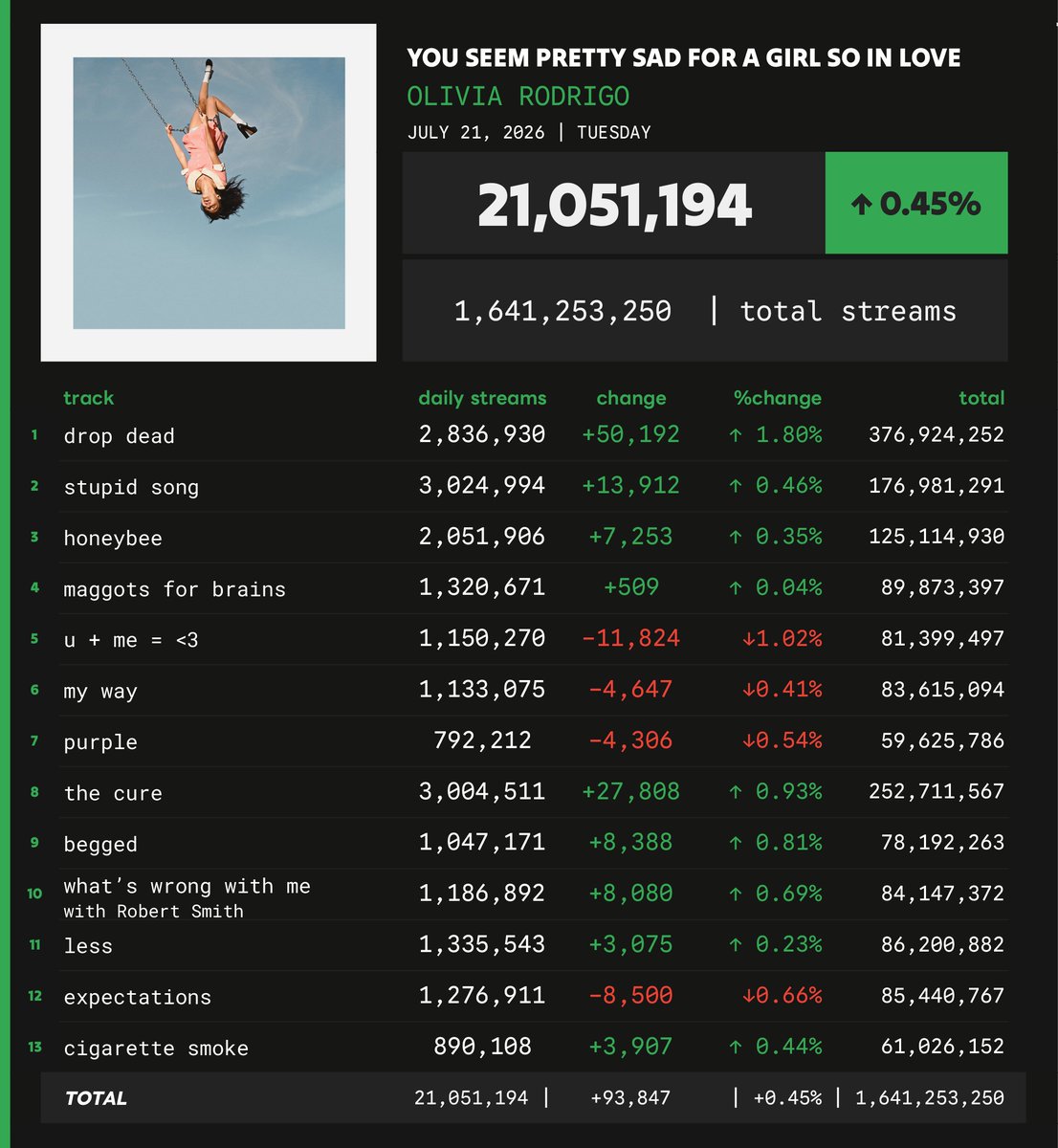Click the TOTAL row label
The height and width of the screenshot is (1148, 1058).
pyautogui.click(x=96, y=1098)
